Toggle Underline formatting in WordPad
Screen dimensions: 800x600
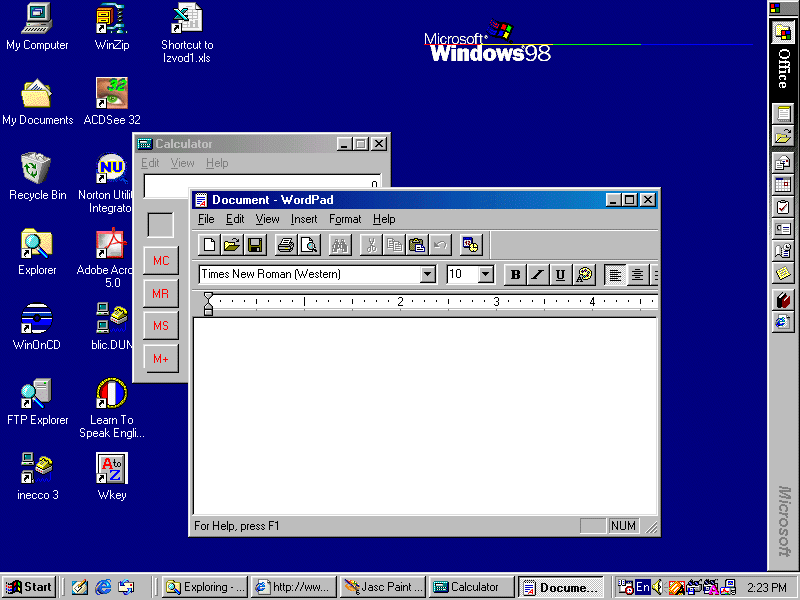(x=560, y=274)
